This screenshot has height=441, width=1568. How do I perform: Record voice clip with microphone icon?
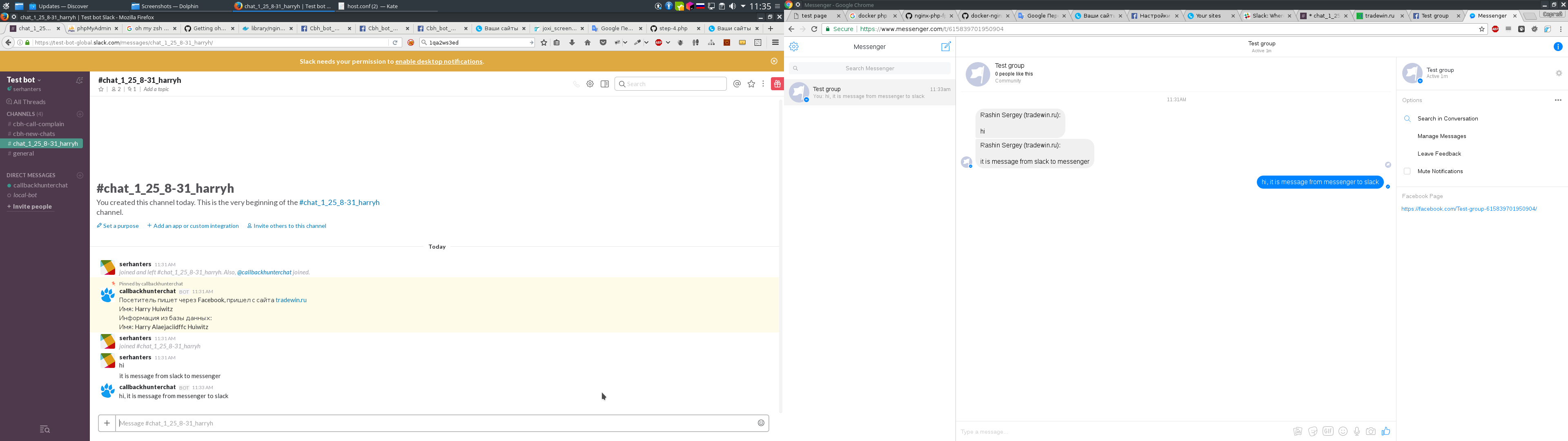coord(1357,431)
